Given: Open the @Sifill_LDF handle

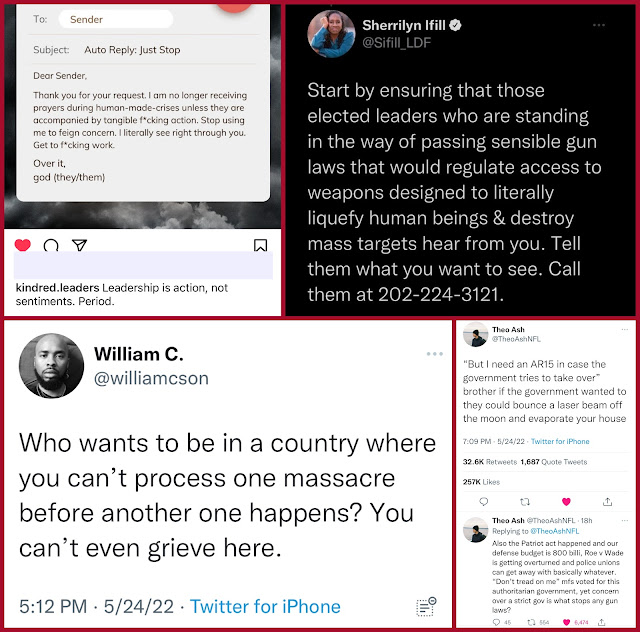Looking at the screenshot, I should click(x=396, y=42).
